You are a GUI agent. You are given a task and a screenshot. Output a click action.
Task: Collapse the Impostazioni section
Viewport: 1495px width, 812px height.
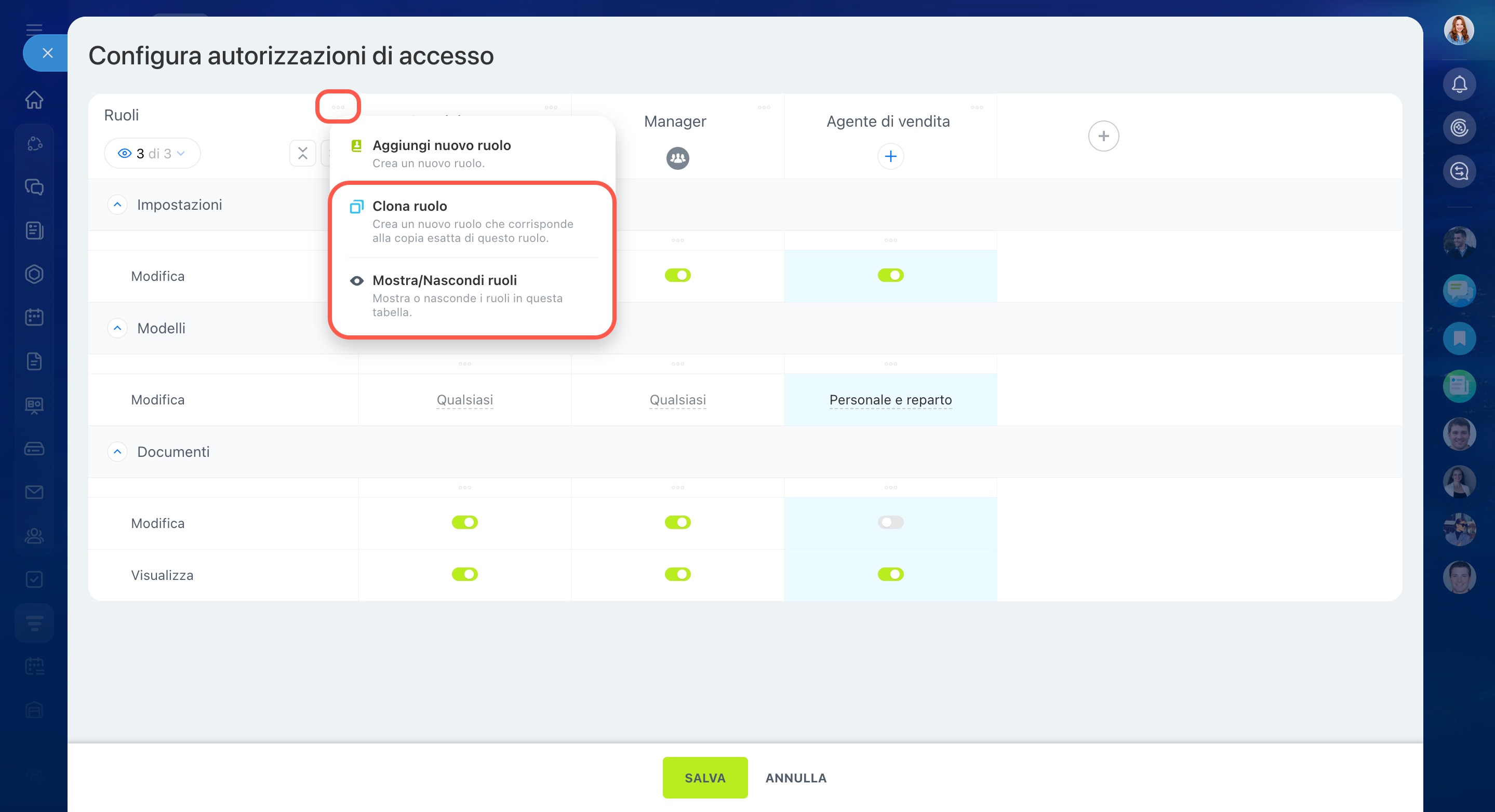coord(117,205)
